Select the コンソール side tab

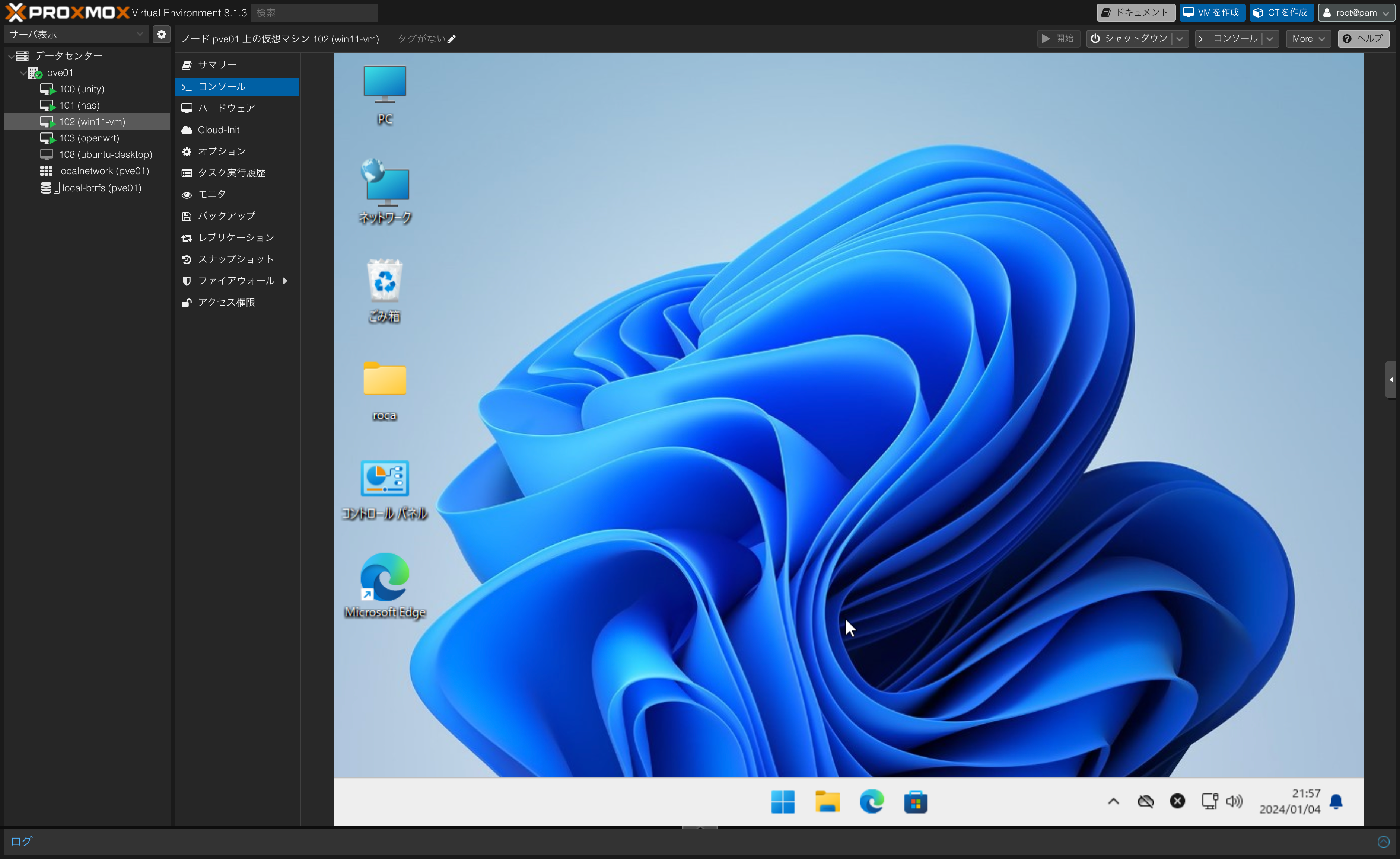(x=237, y=86)
